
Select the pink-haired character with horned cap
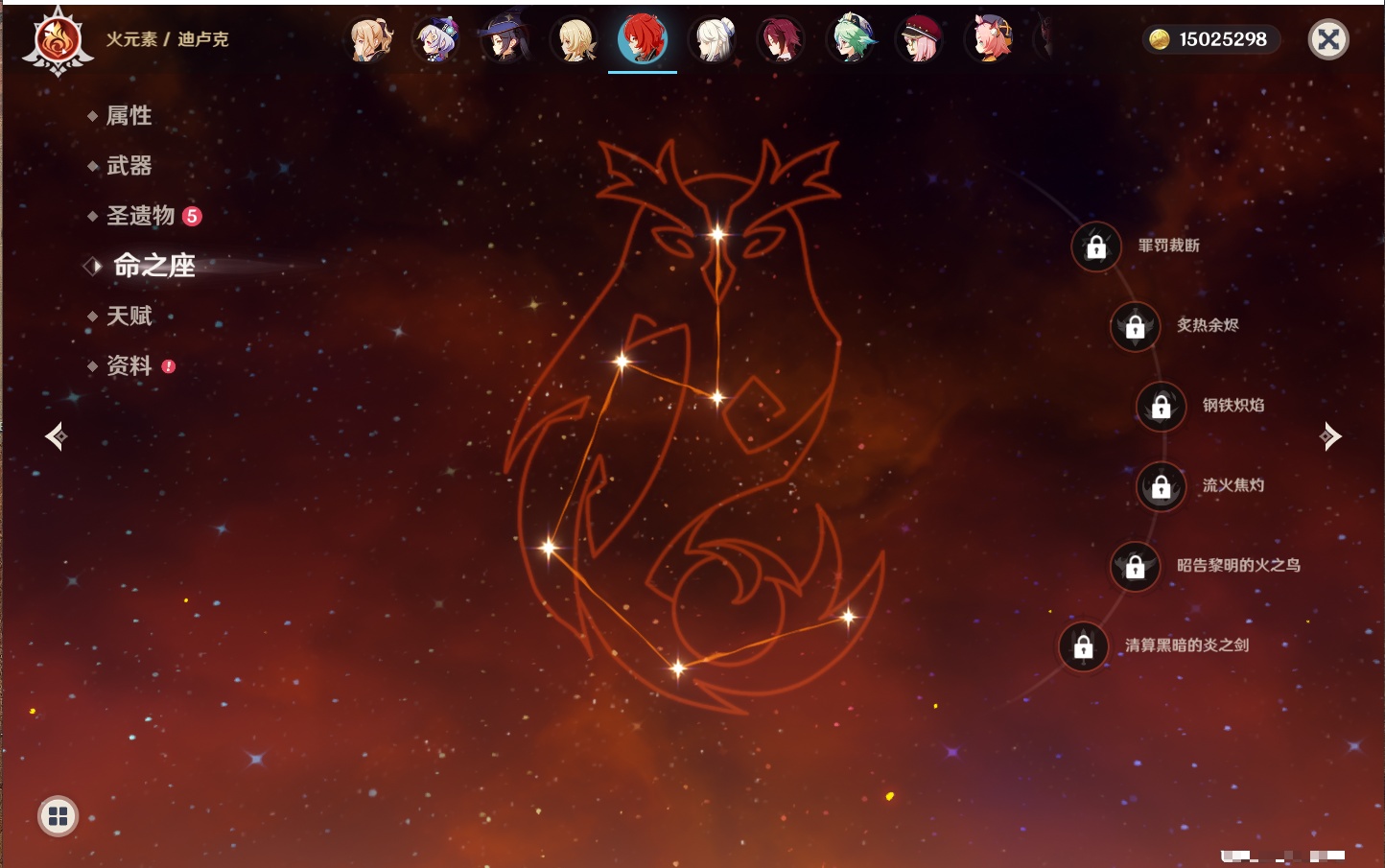pyautogui.click(x=990, y=39)
